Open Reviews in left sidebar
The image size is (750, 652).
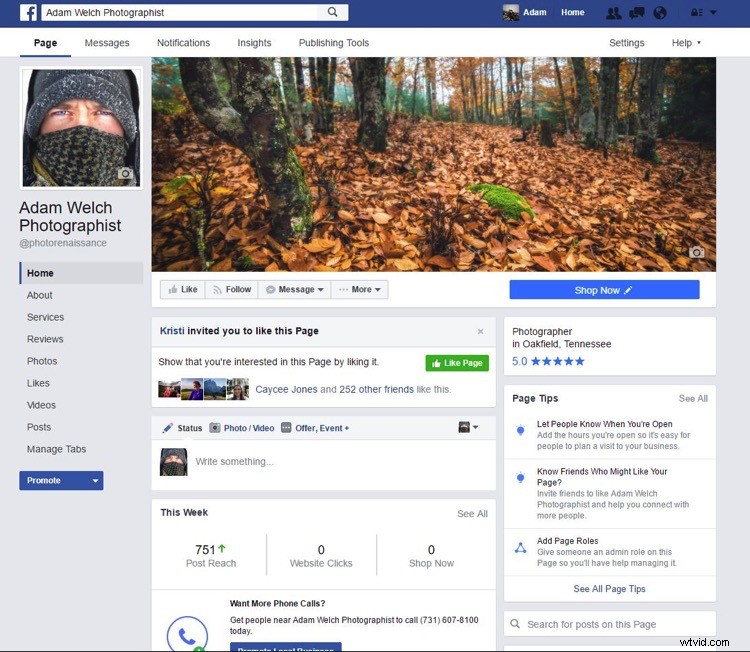(x=45, y=339)
